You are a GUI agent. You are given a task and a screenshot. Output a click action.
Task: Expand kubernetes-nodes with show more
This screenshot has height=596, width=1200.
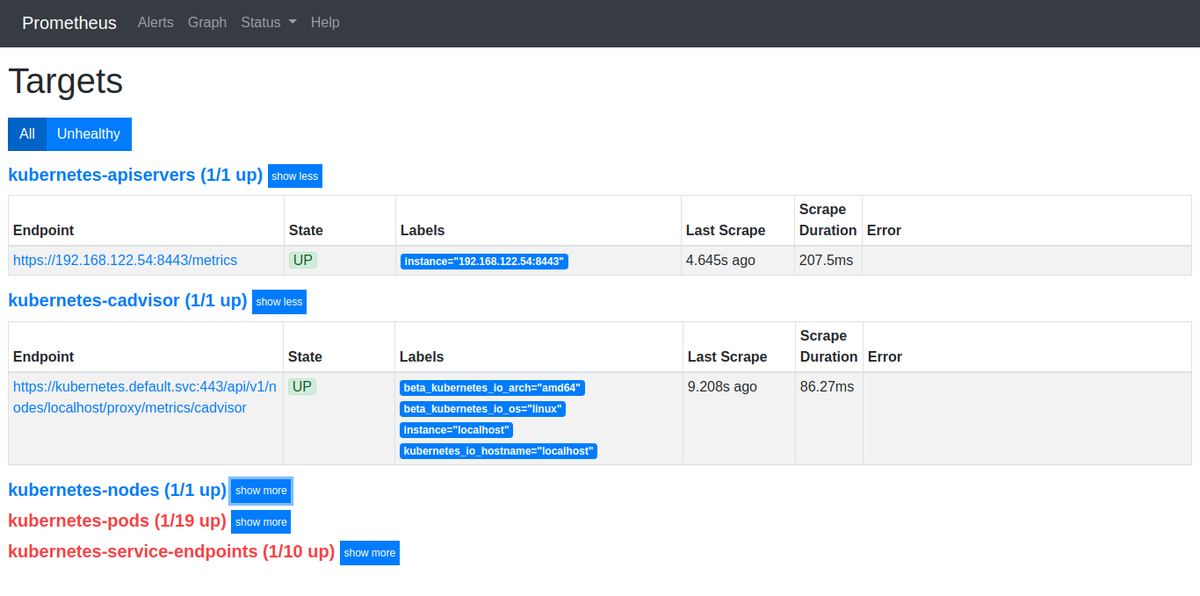[x=261, y=491]
